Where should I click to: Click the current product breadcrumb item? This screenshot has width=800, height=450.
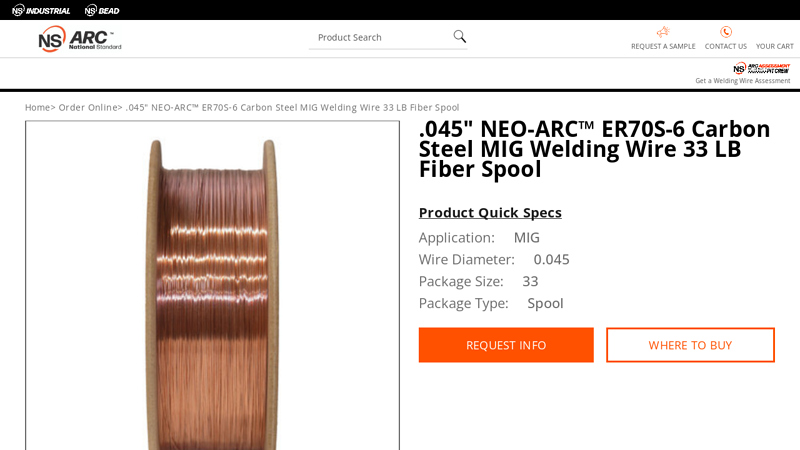point(292,107)
